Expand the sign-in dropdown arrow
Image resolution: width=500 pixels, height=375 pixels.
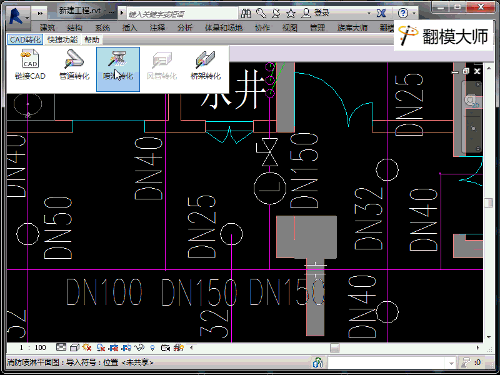[369, 13]
